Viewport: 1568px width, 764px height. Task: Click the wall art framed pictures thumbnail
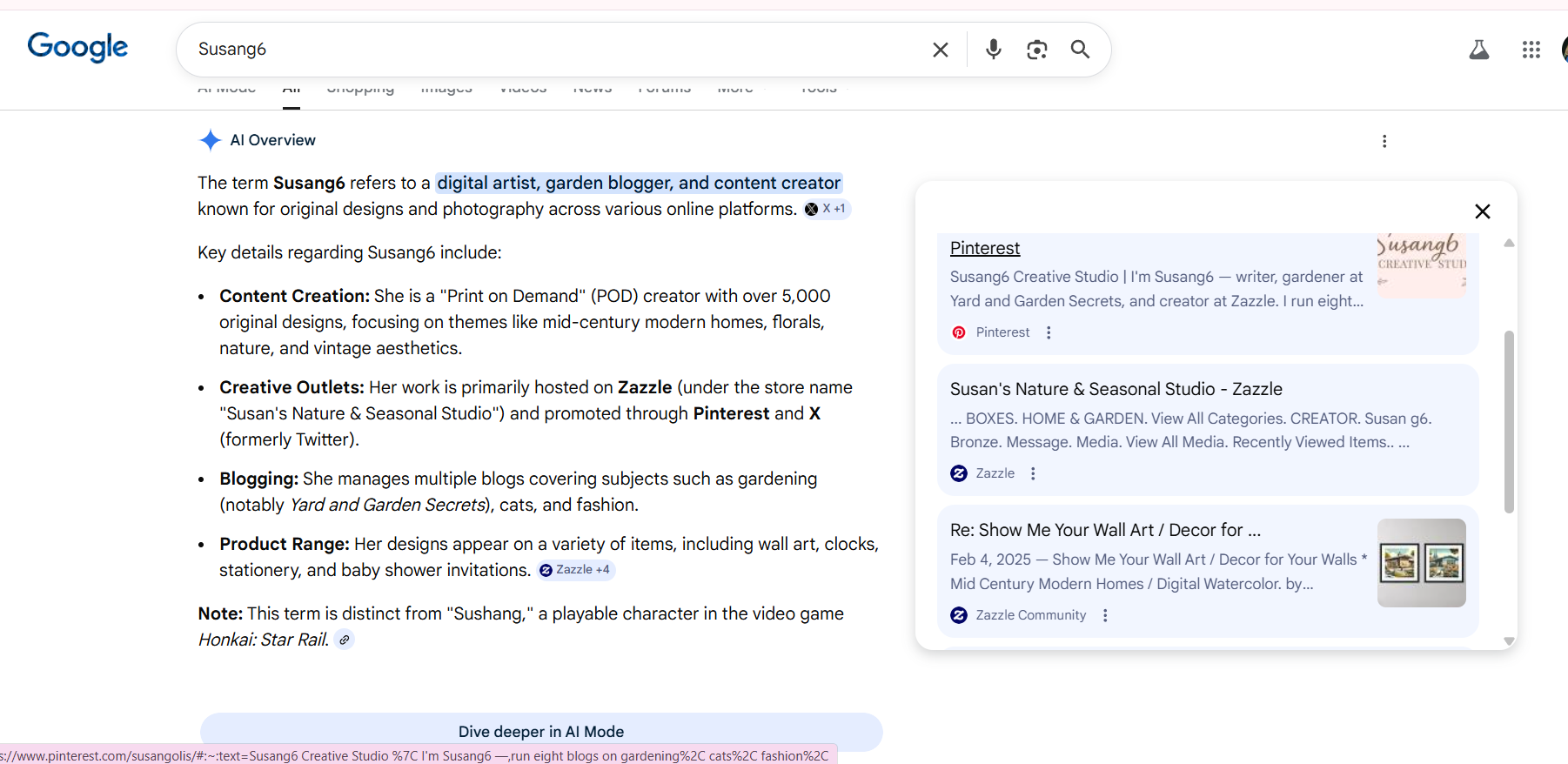pyautogui.click(x=1422, y=563)
